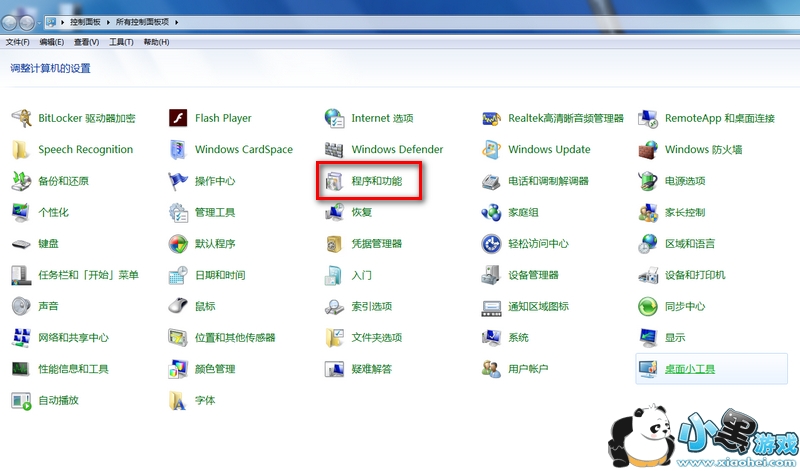Open 管理工具 icon
800x471 pixels.
coord(179,213)
